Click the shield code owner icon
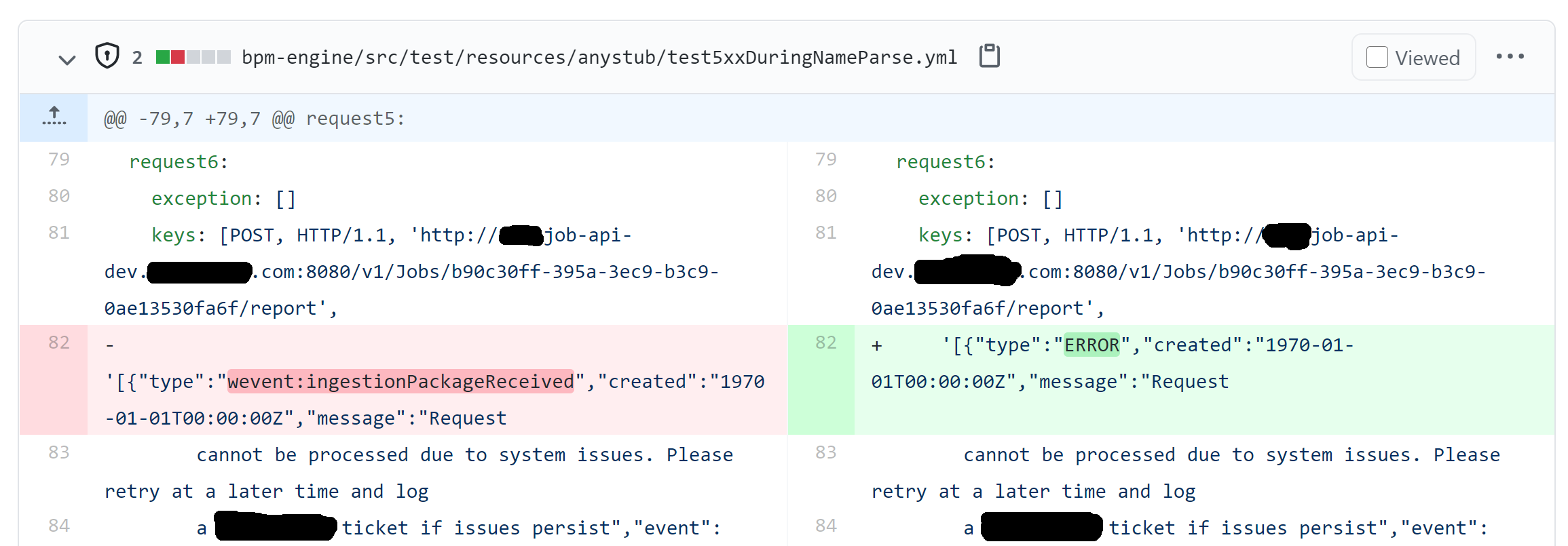 pos(107,56)
